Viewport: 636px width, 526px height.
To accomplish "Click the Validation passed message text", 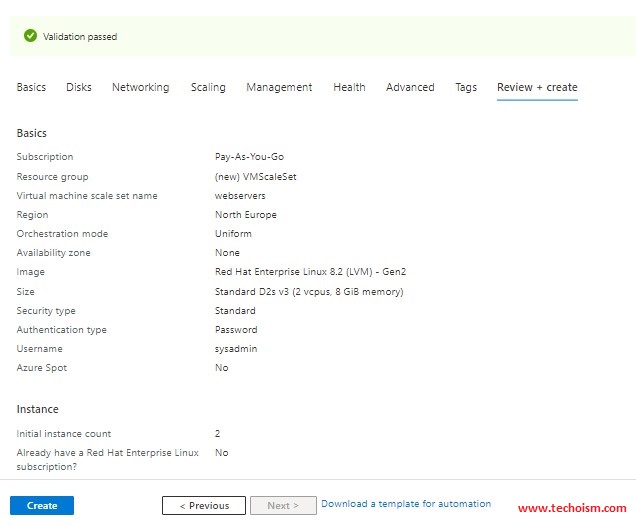I will coord(80,36).
